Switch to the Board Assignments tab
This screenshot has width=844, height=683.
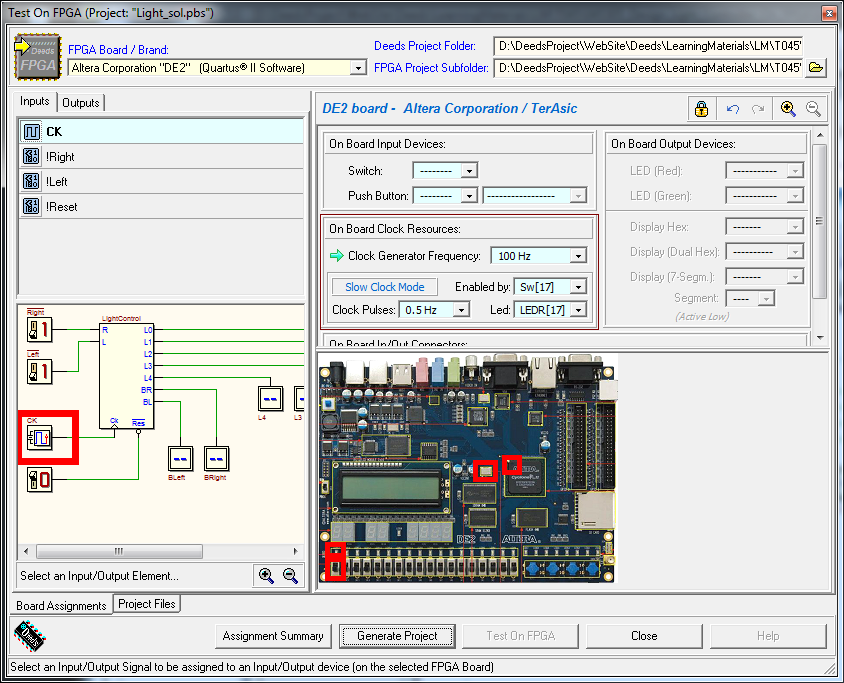point(61,605)
